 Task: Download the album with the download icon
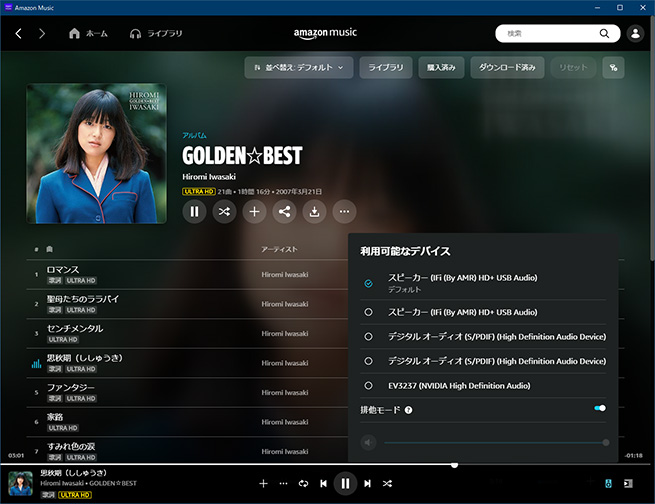tap(315, 212)
